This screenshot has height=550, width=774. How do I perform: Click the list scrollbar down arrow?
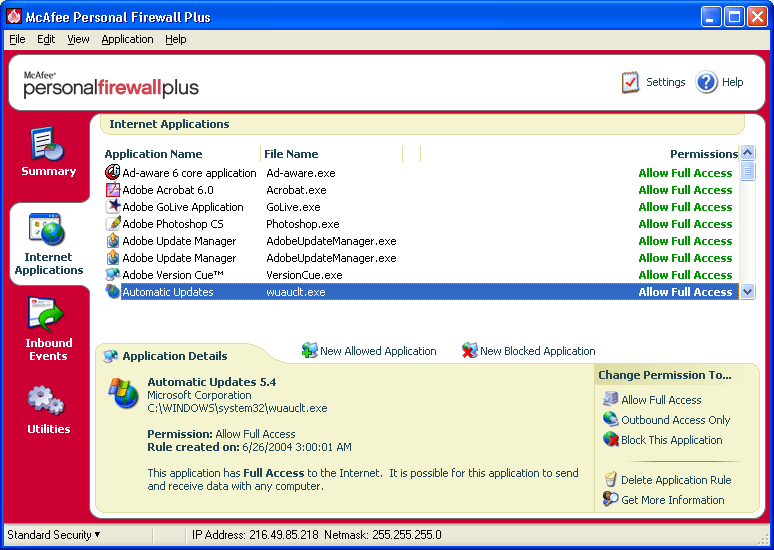(x=747, y=292)
